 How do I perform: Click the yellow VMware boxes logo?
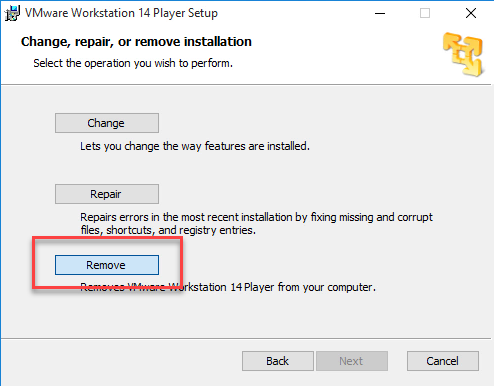463,54
